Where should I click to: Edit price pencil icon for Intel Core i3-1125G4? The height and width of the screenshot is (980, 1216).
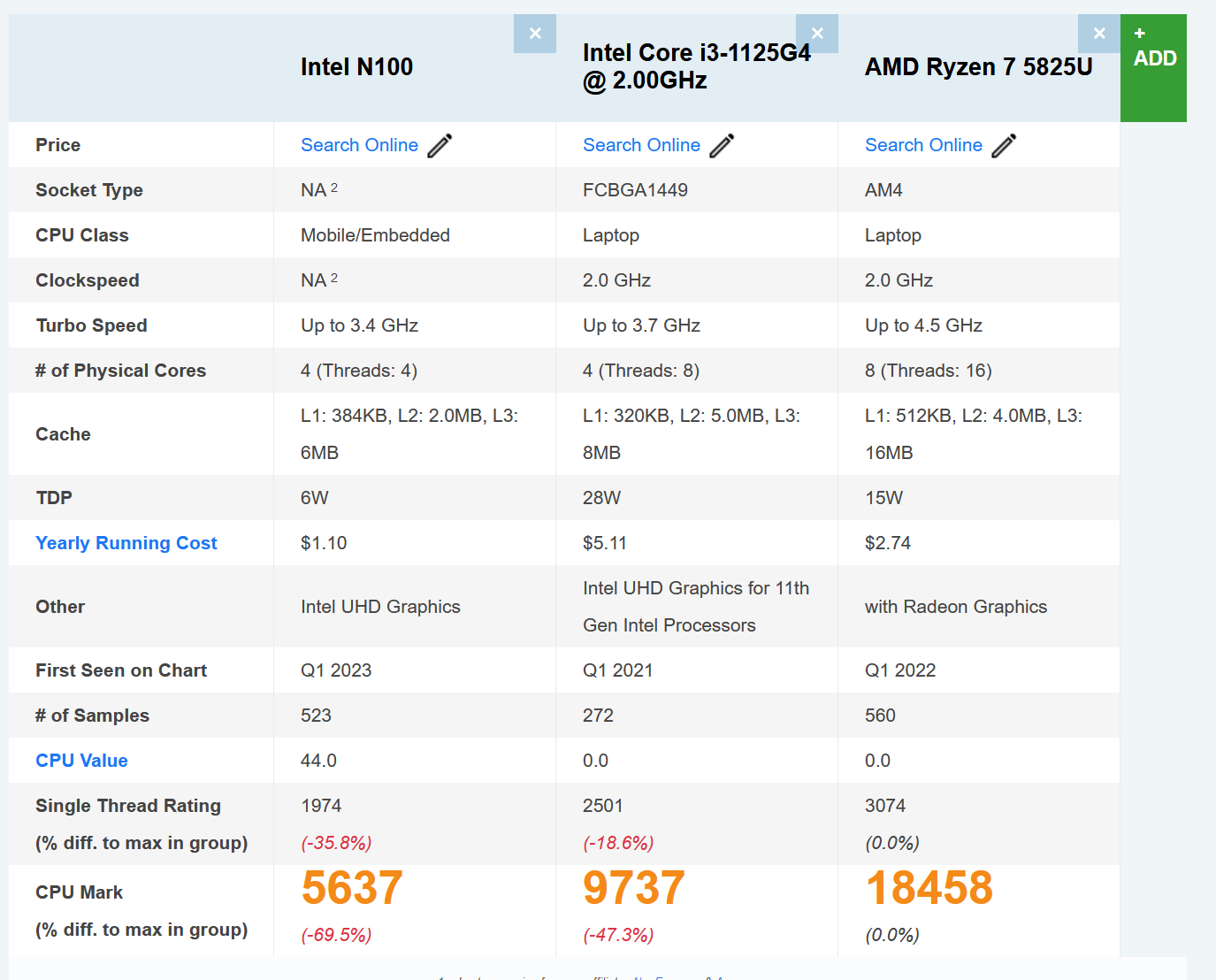point(722,145)
